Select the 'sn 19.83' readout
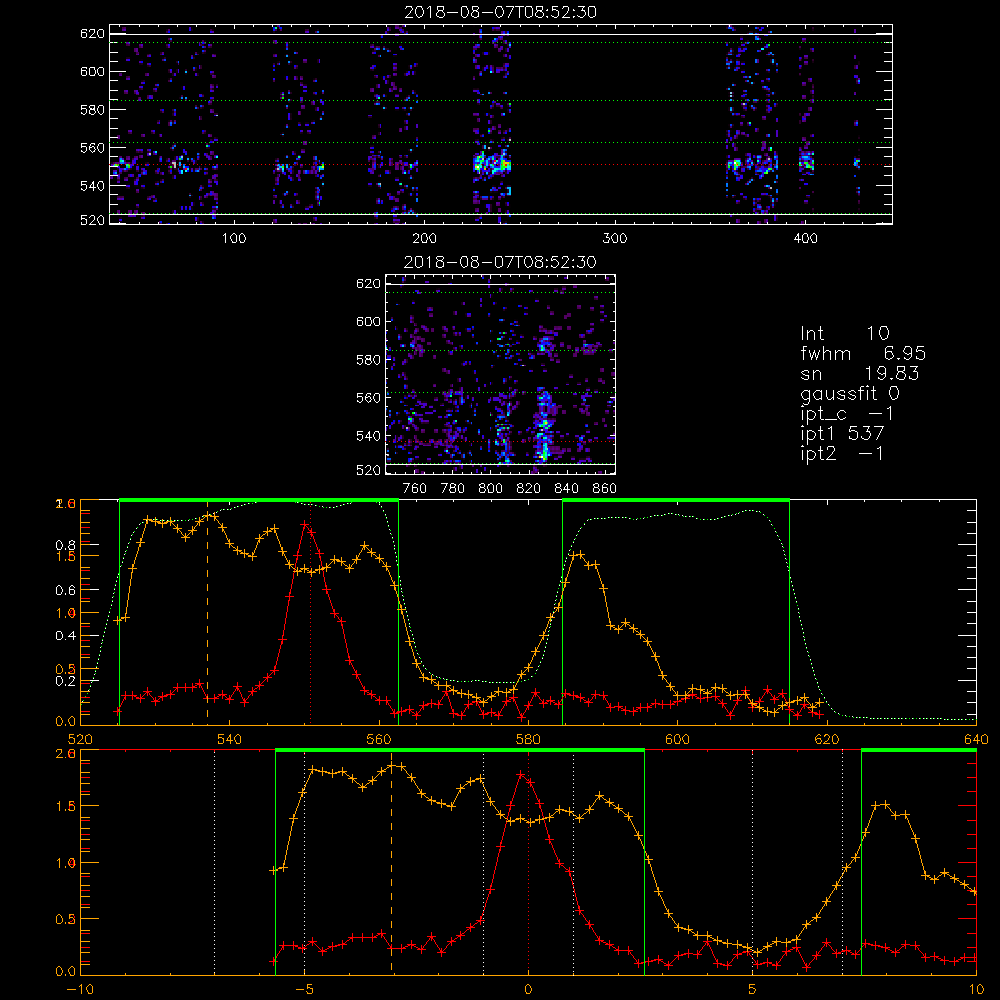The width and height of the screenshot is (1000, 1000). (859, 373)
